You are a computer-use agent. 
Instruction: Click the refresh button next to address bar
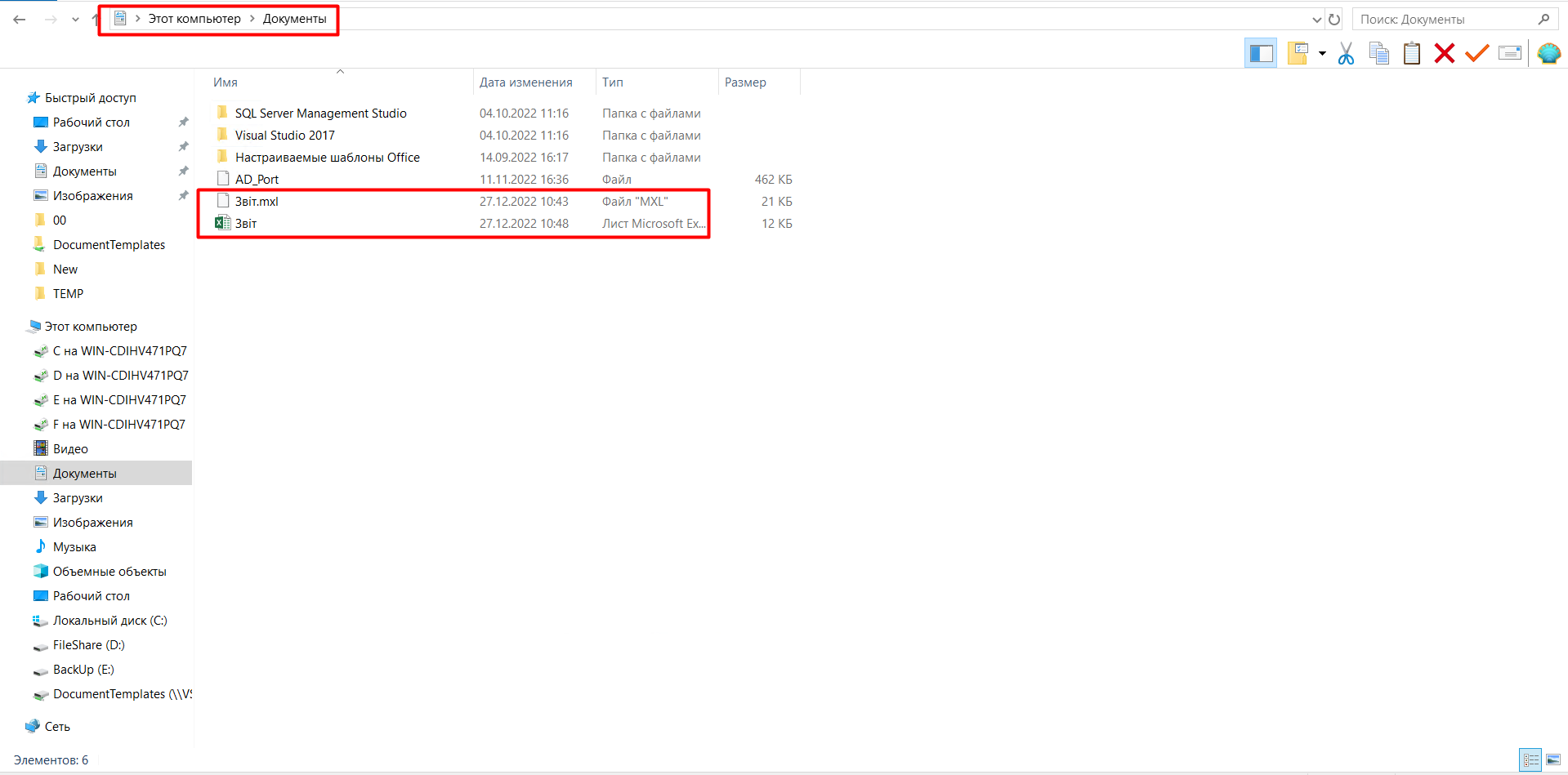coord(1334,20)
